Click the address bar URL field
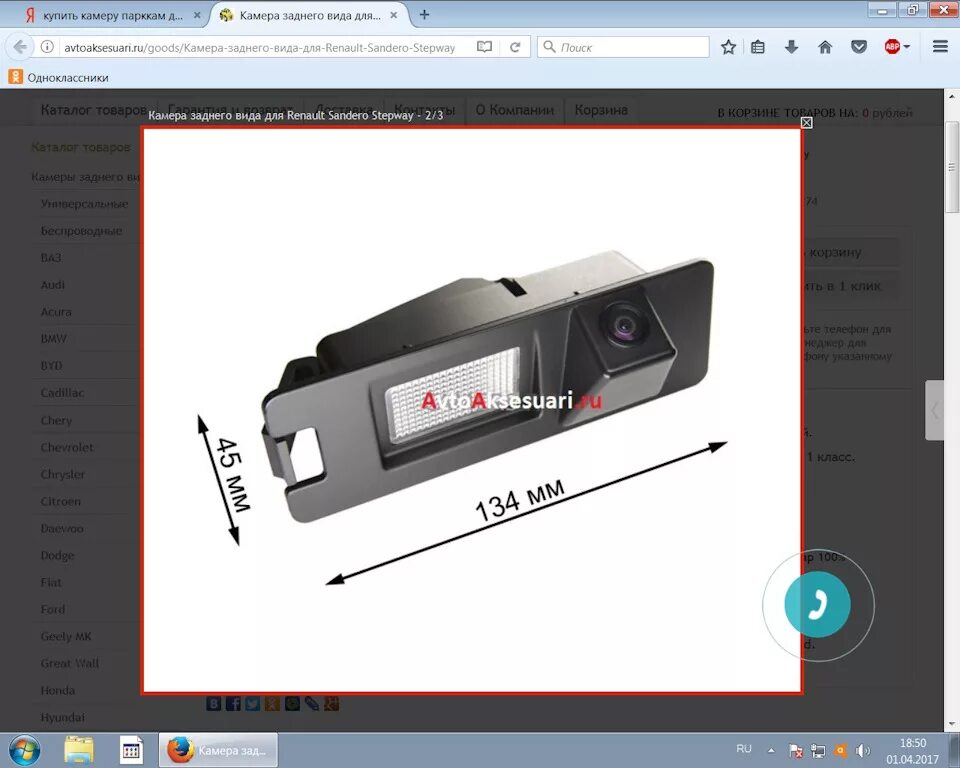Screen dimensions: 960x768 tap(259, 47)
